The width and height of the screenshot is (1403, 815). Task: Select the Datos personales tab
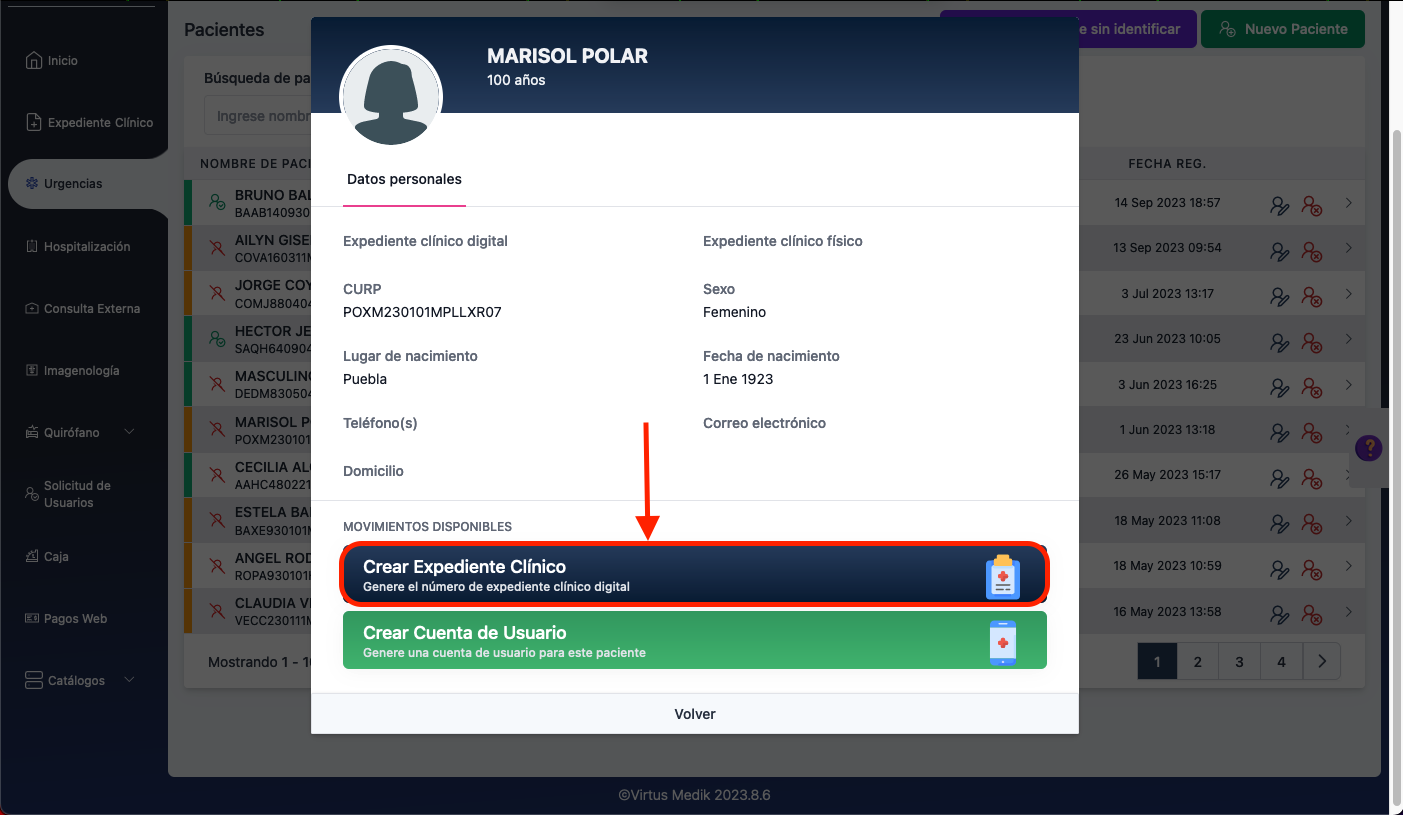pyautogui.click(x=404, y=180)
